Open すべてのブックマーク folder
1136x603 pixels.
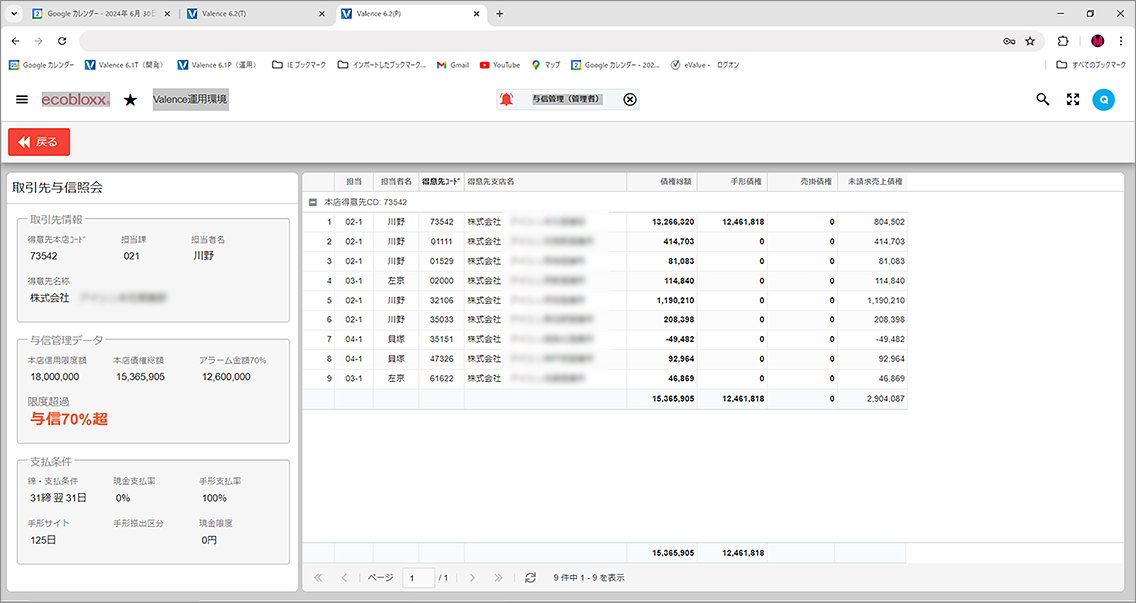pos(1091,65)
